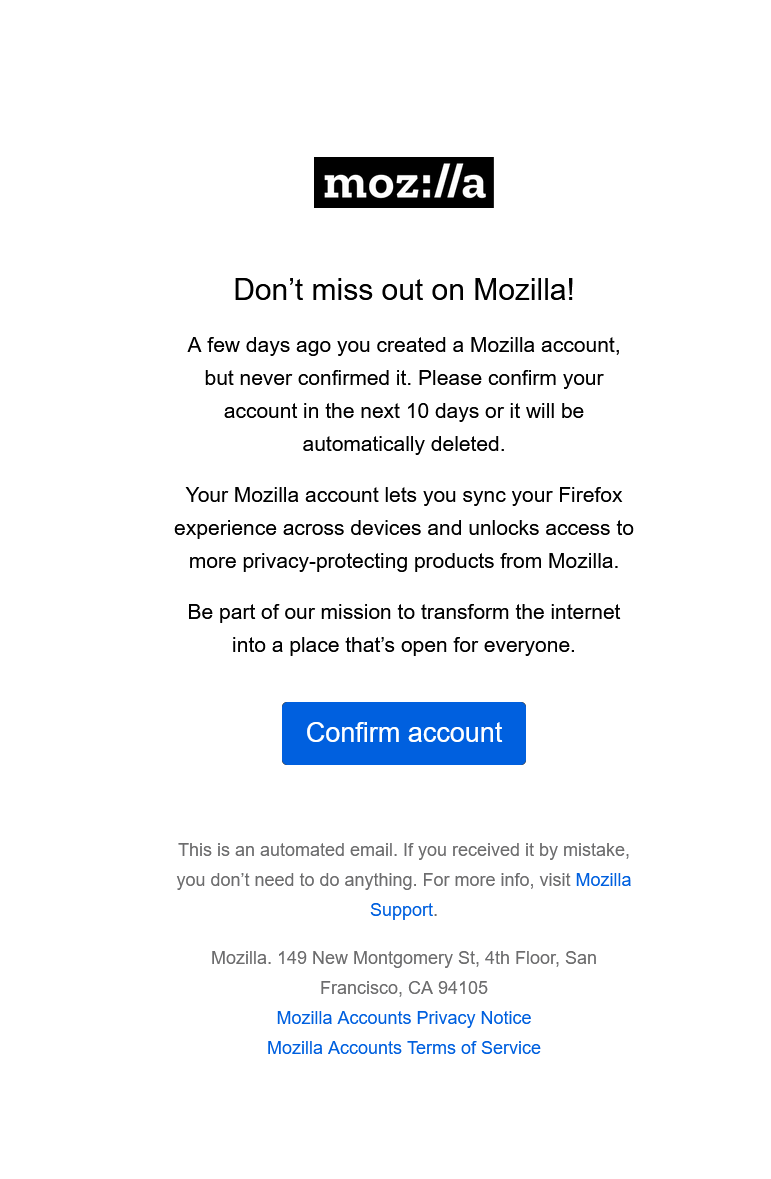
Task: Click the 'Don't miss out on Mozilla!' heading
Action: pos(403,289)
